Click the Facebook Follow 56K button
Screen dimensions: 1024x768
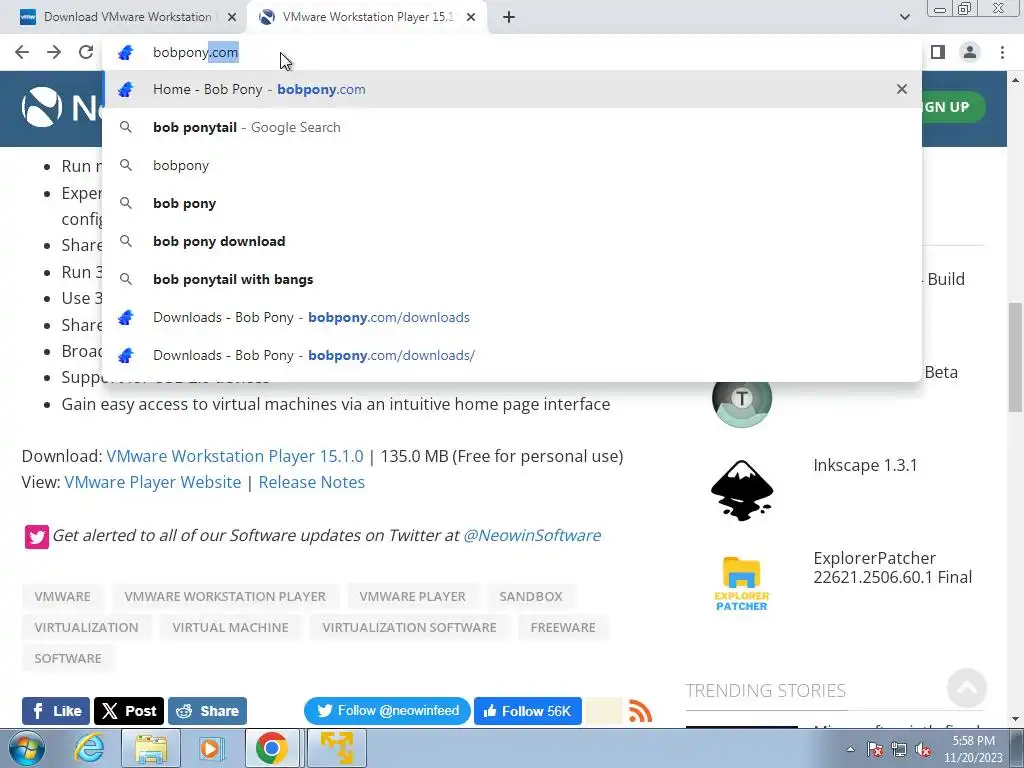(x=528, y=711)
